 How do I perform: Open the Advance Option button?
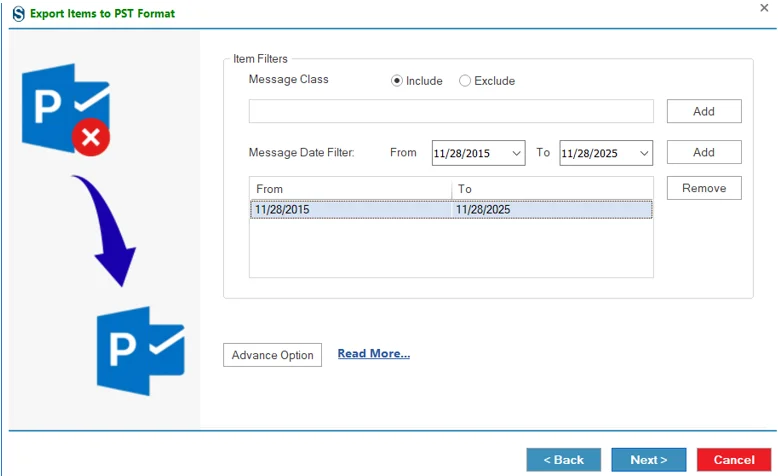272,355
